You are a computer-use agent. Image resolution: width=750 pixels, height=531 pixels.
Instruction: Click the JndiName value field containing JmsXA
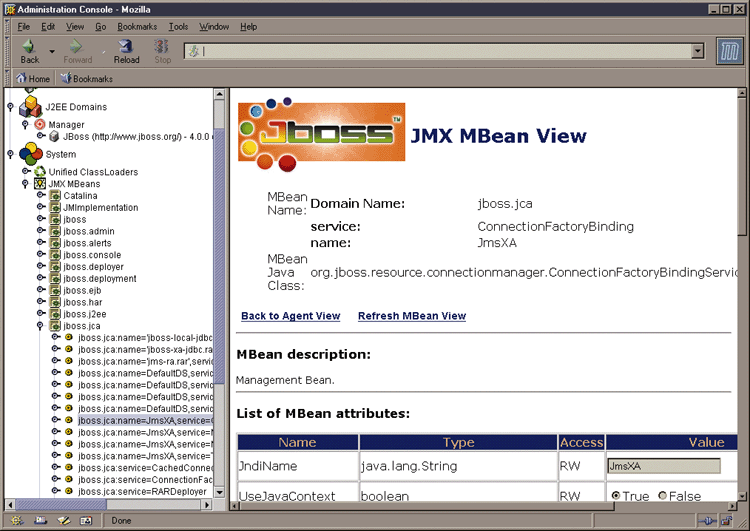coord(663,466)
